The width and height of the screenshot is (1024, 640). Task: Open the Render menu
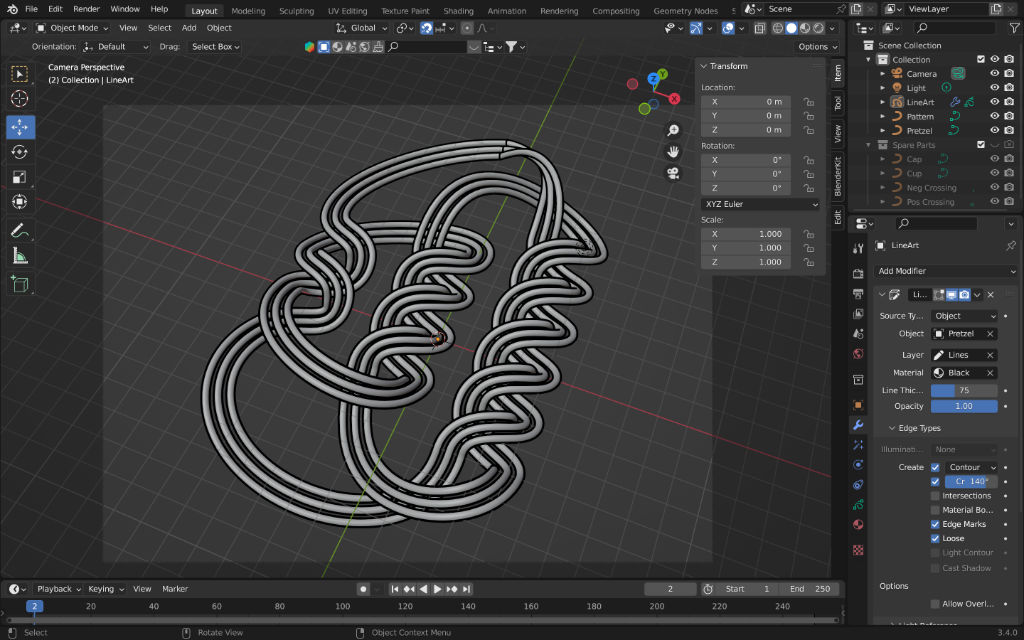tap(86, 9)
